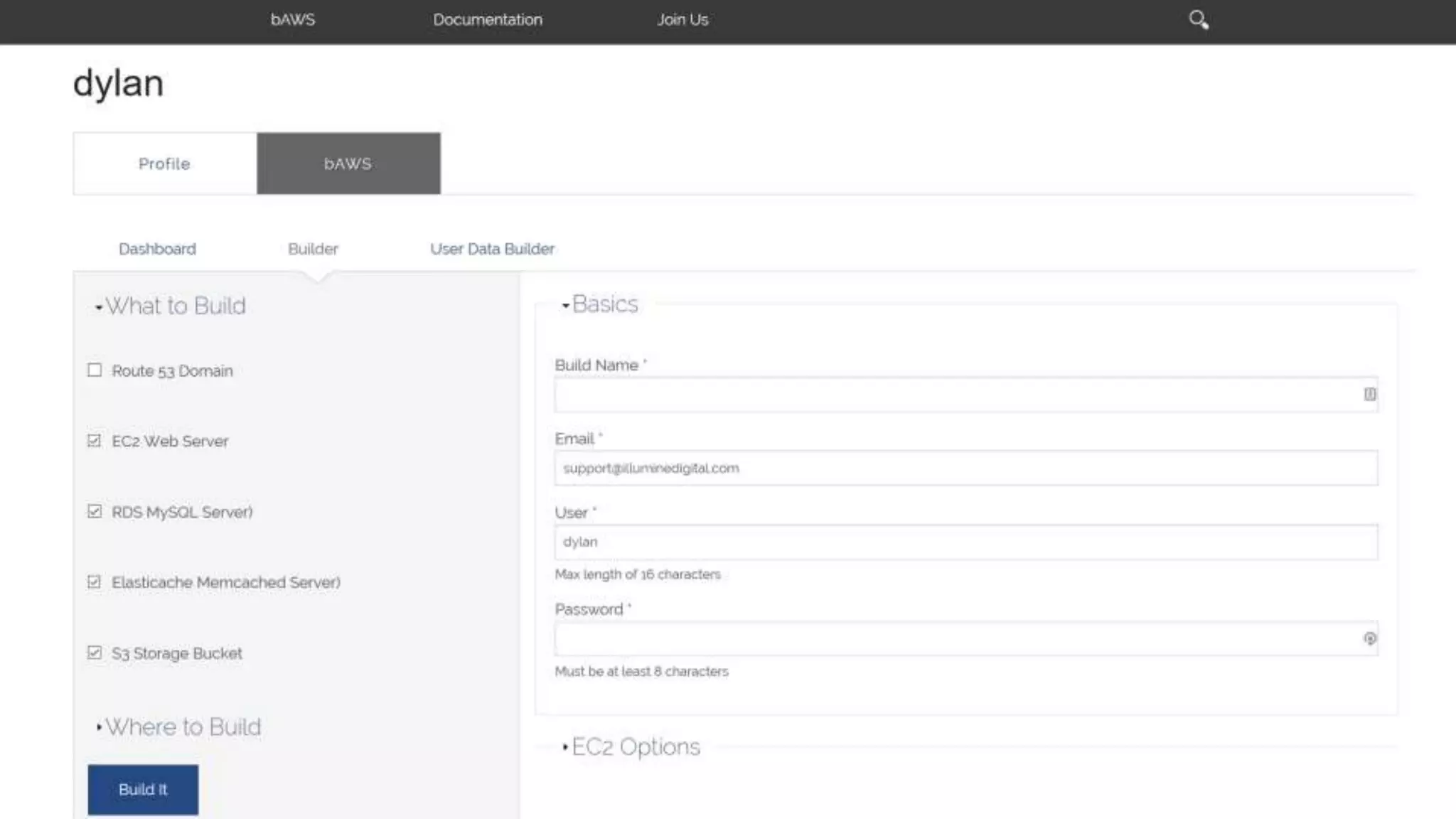Expand the Where to Build section

click(x=183, y=727)
